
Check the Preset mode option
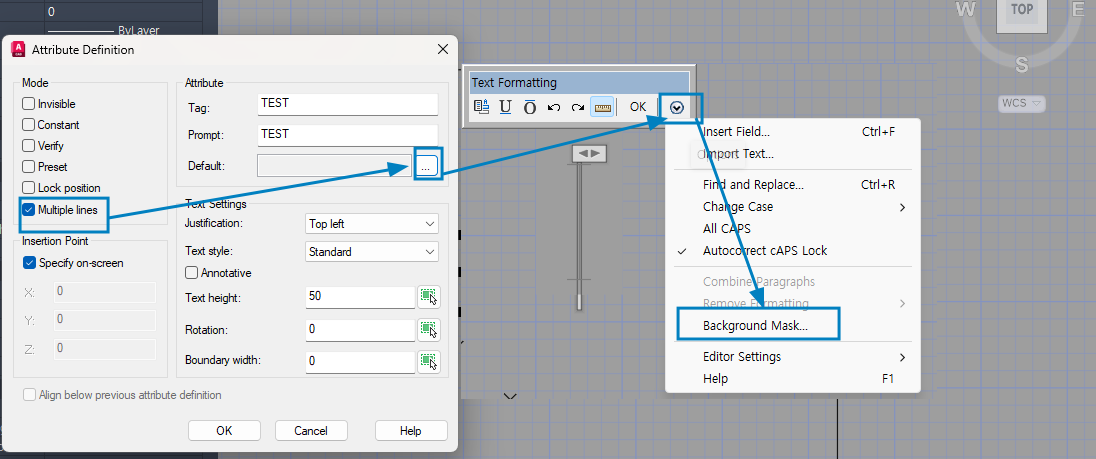(29, 166)
